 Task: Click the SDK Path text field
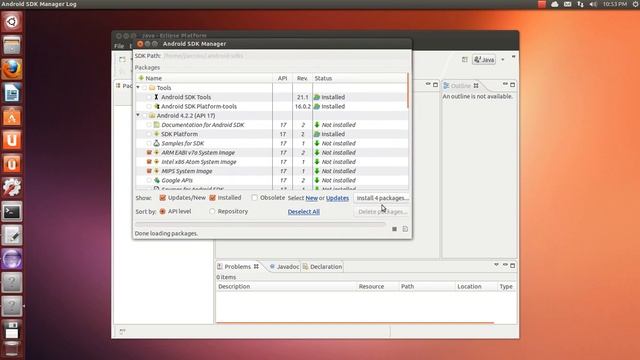(x=286, y=56)
